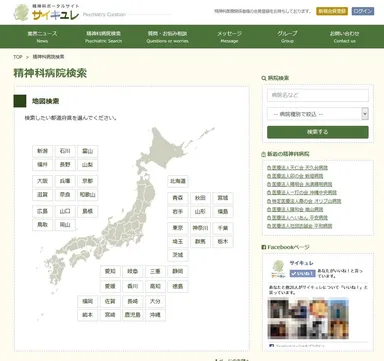Select 鳥取 prefecture button
Screen dimensions: 384x361
coord(42,225)
